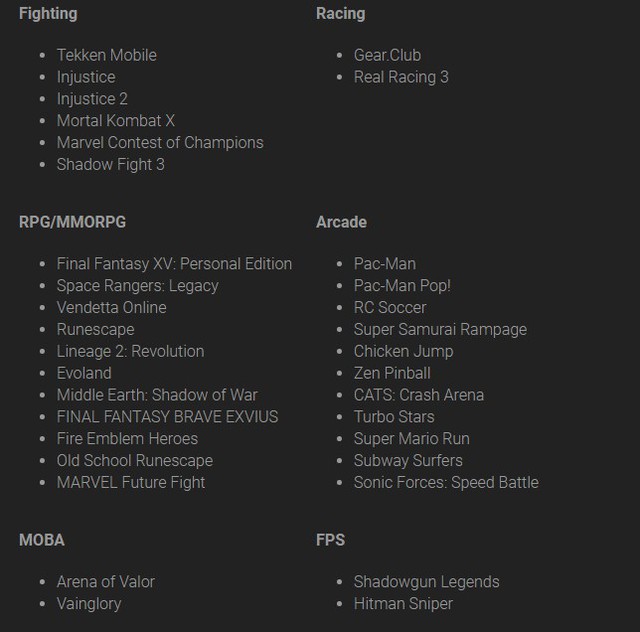Click the Gear.Club racing entry

387,55
